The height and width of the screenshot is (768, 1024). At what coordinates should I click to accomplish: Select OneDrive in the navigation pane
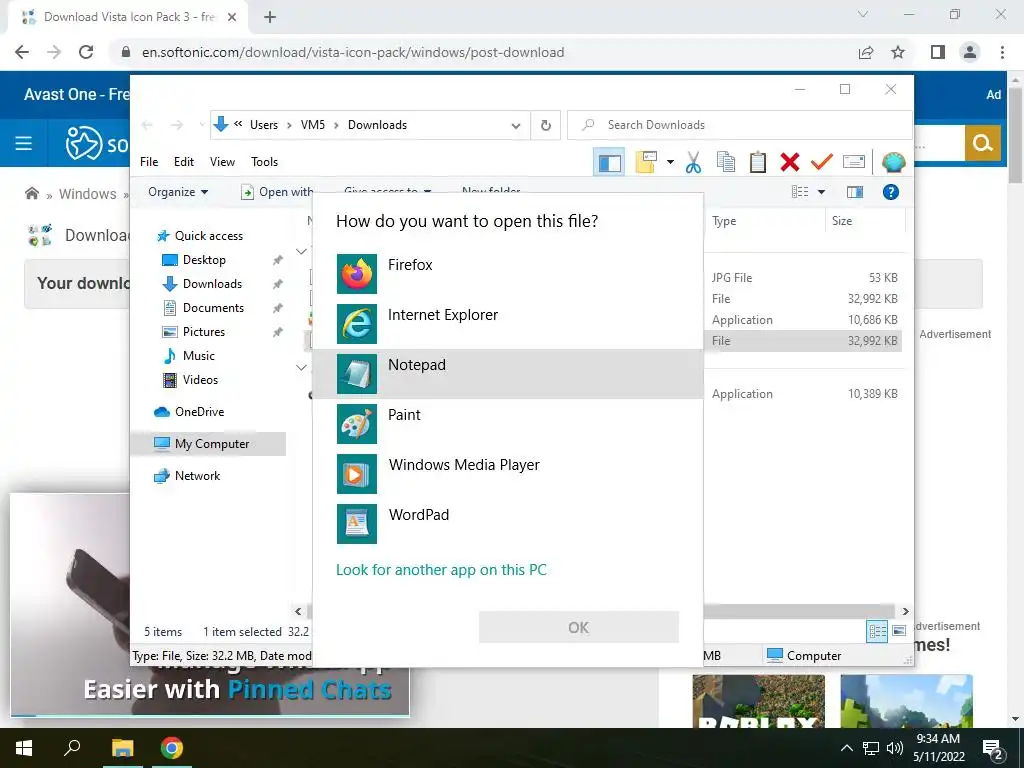[x=199, y=412]
